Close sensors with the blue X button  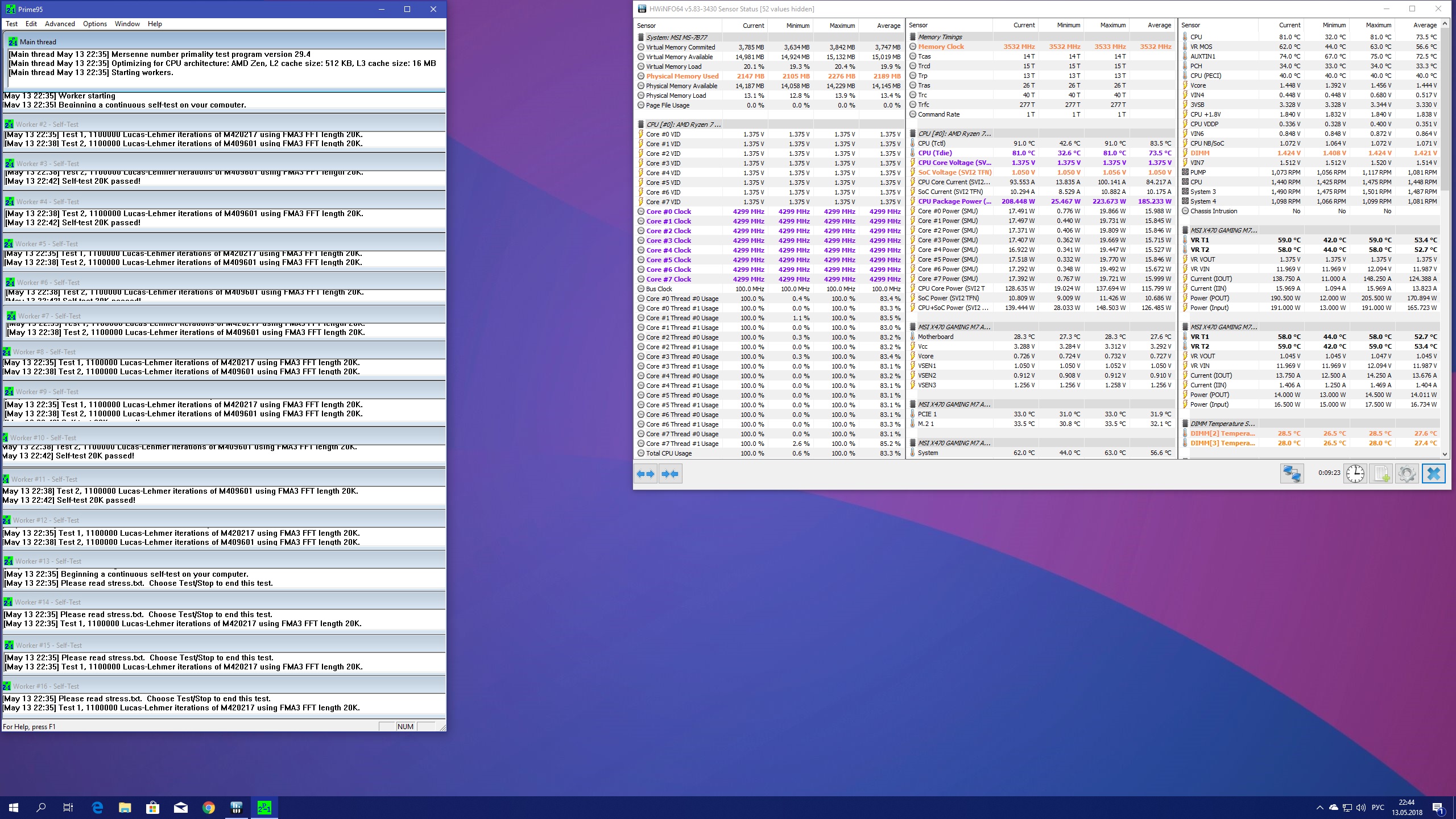(x=1433, y=474)
